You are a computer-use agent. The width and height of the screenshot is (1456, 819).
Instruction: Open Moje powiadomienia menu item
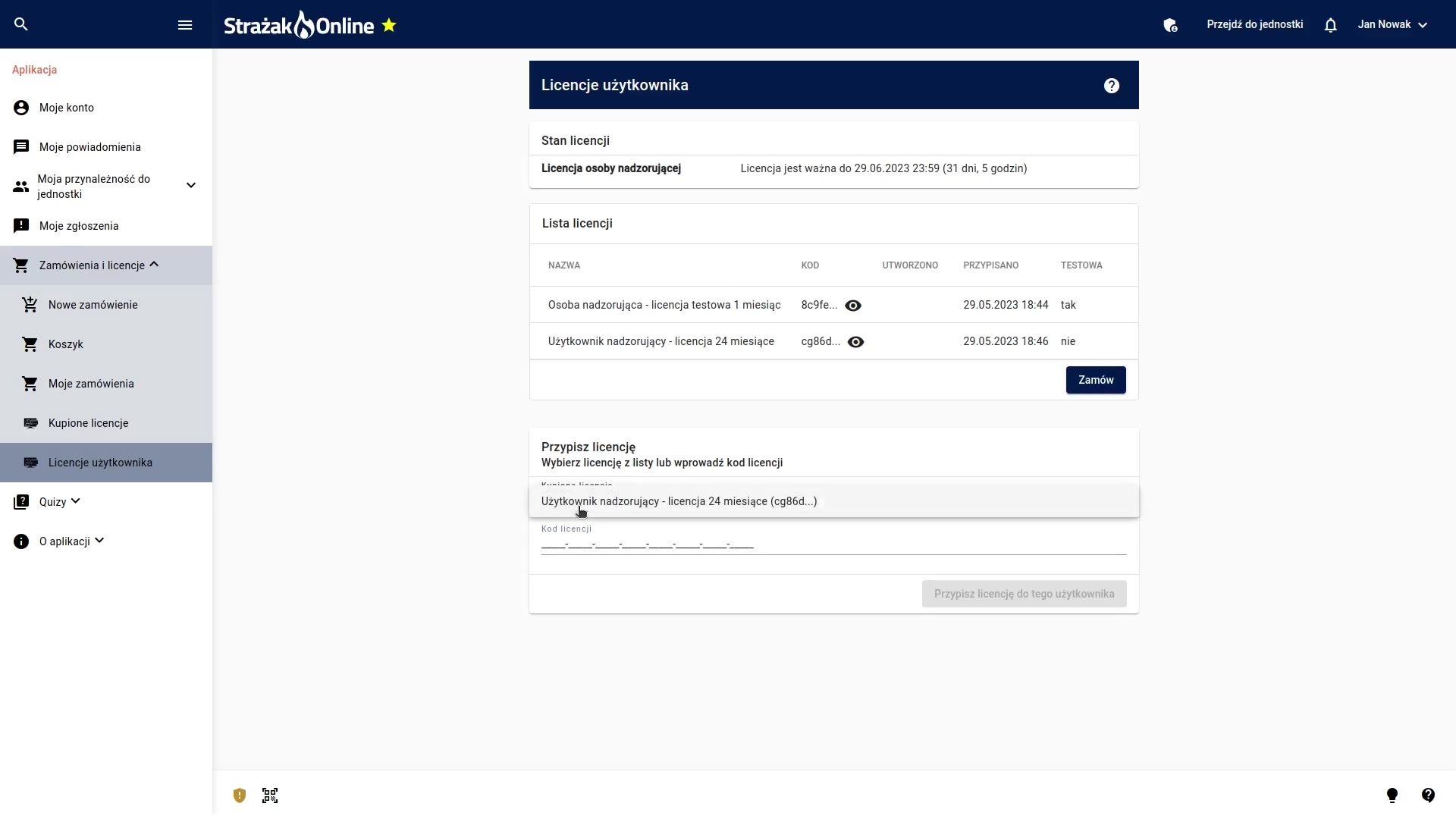(106, 147)
